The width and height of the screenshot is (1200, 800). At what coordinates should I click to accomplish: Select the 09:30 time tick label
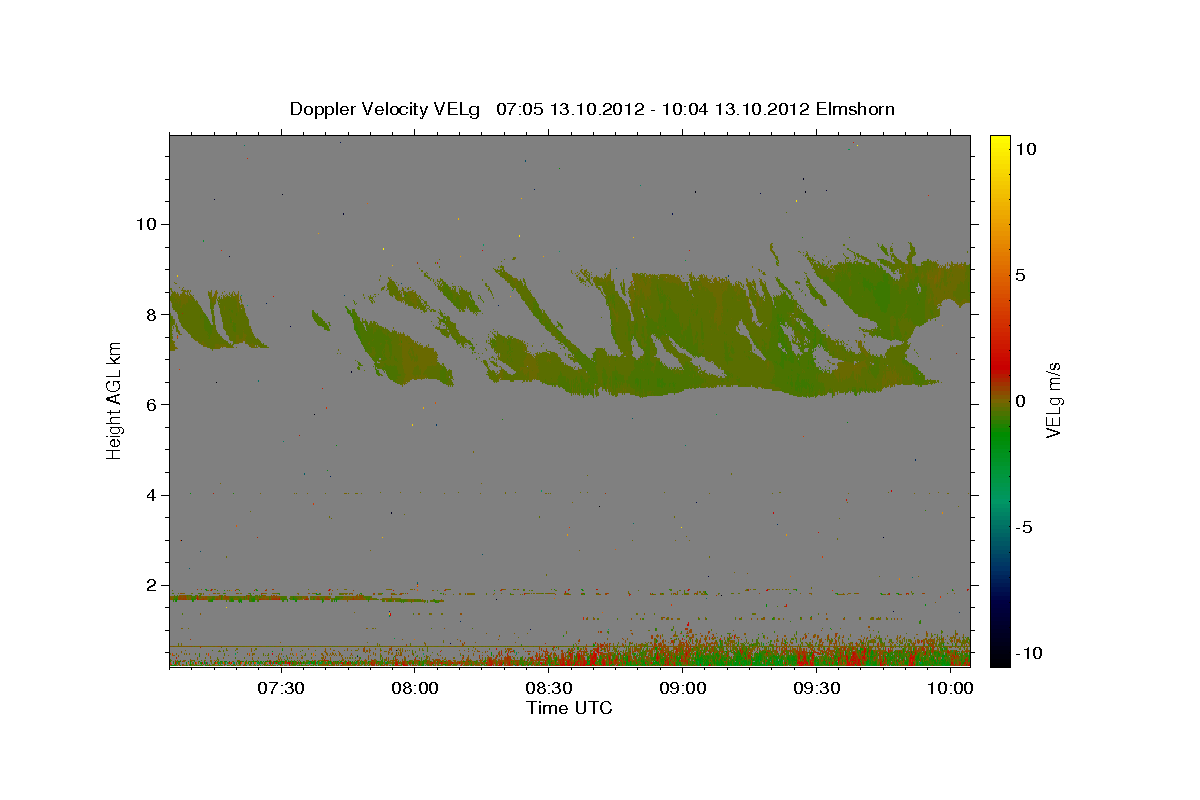817,689
